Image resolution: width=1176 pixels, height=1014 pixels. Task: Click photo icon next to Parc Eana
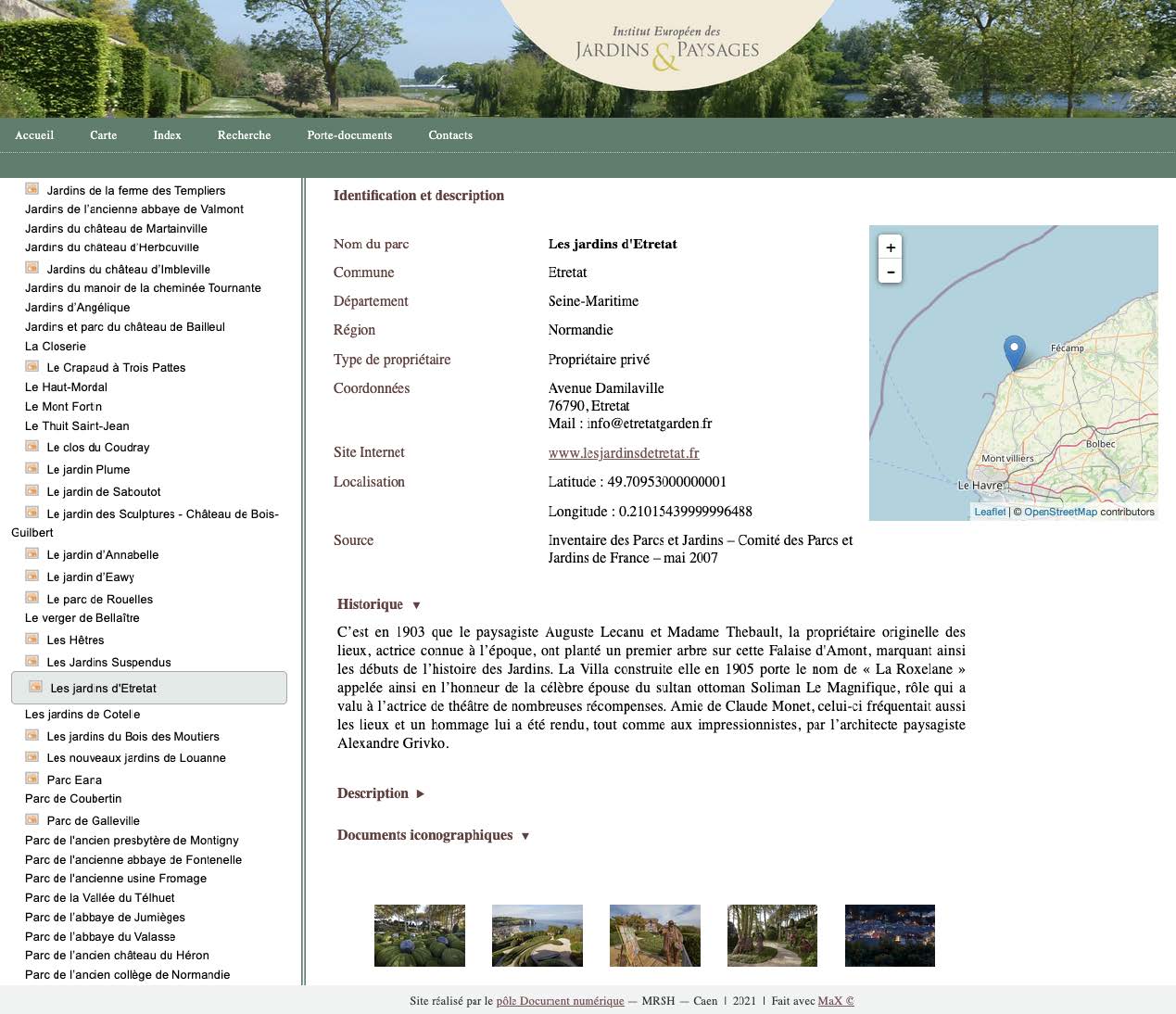[x=32, y=780]
